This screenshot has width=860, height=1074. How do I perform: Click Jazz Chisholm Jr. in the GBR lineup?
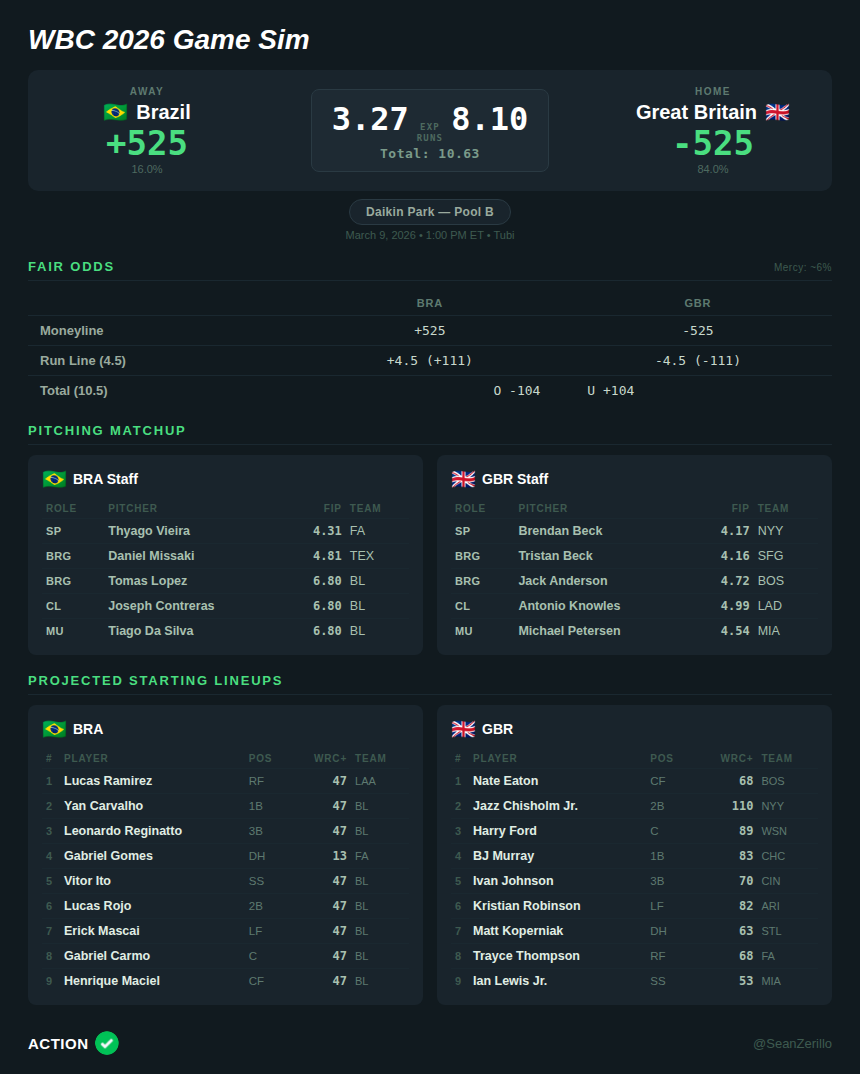click(x=525, y=806)
